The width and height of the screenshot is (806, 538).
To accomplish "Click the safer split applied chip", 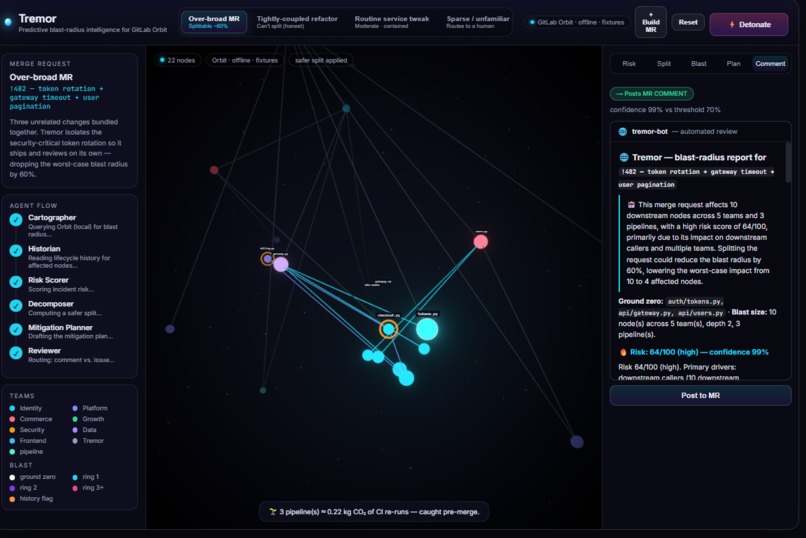I will (x=321, y=60).
